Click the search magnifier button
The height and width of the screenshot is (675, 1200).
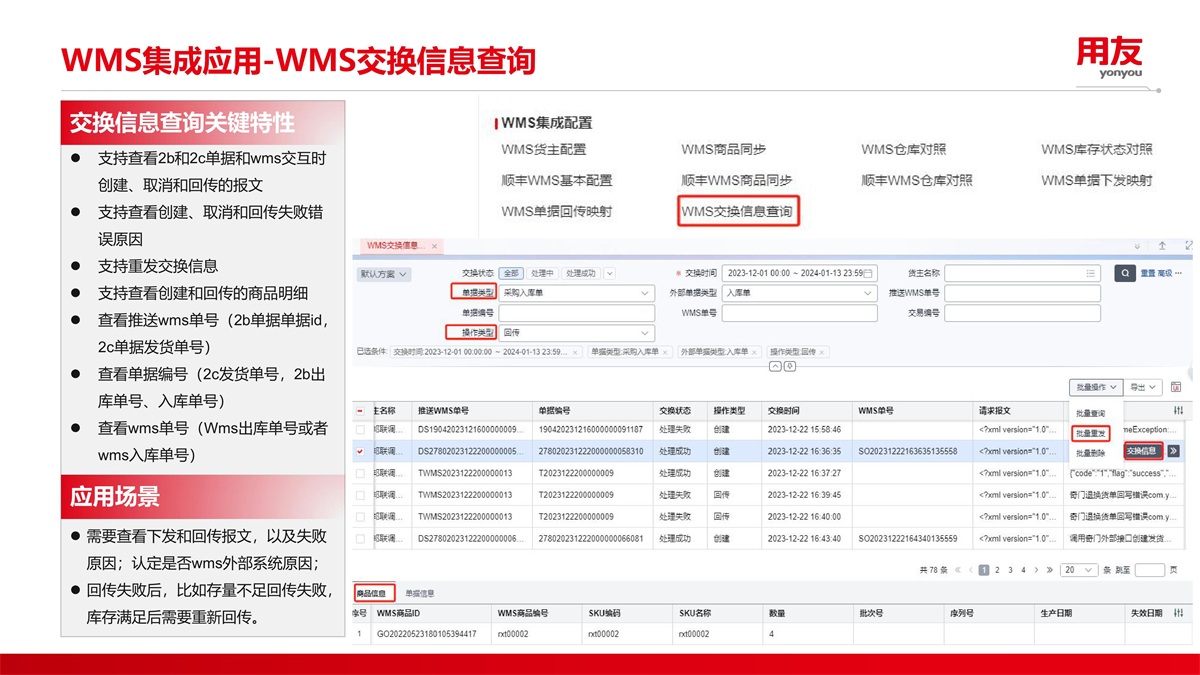coord(1126,273)
